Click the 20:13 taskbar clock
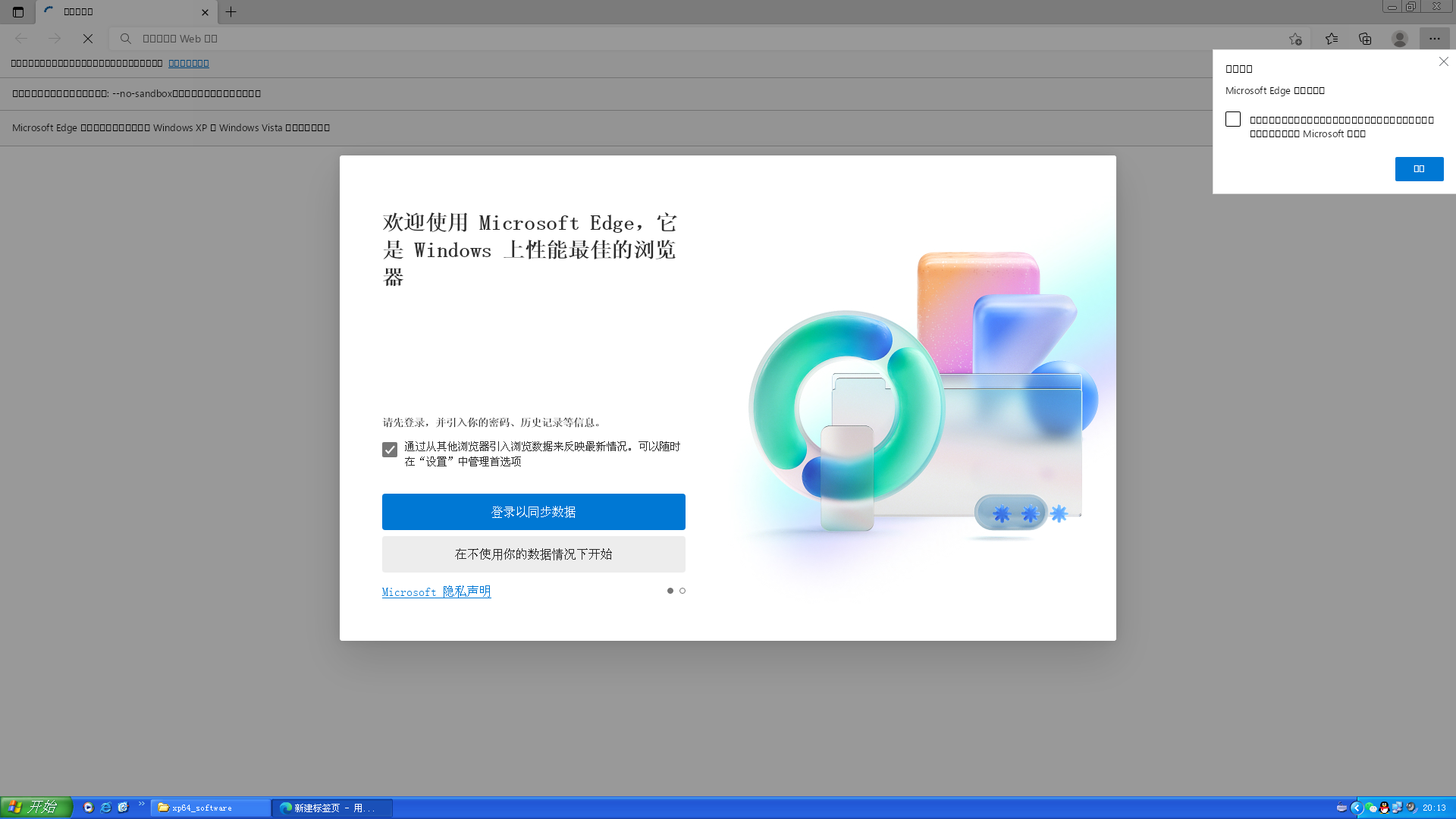The width and height of the screenshot is (1456, 819). click(x=1435, y=808)
